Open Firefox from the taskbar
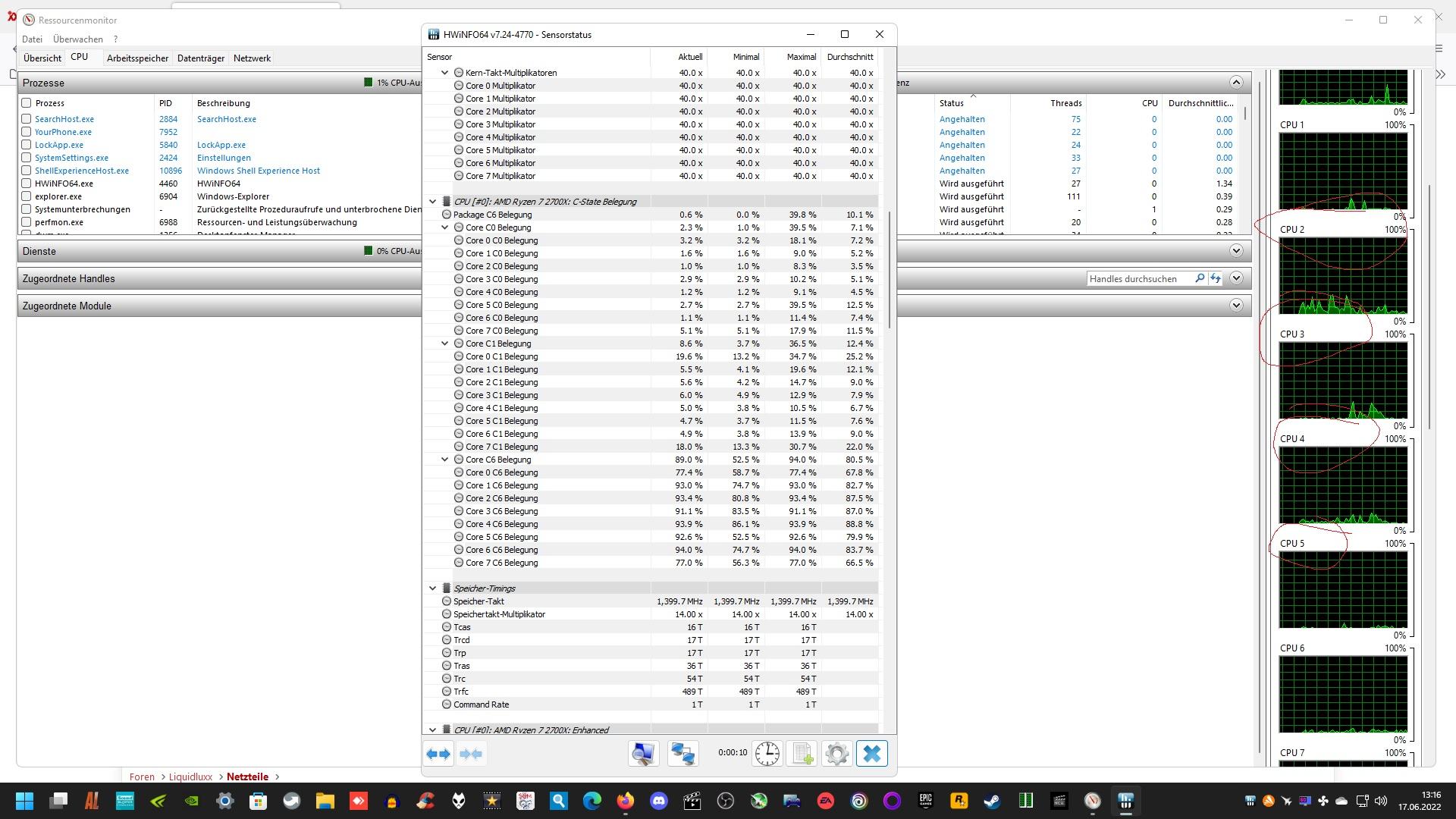The image size is (1456, 819). click(x=626, y=801)
